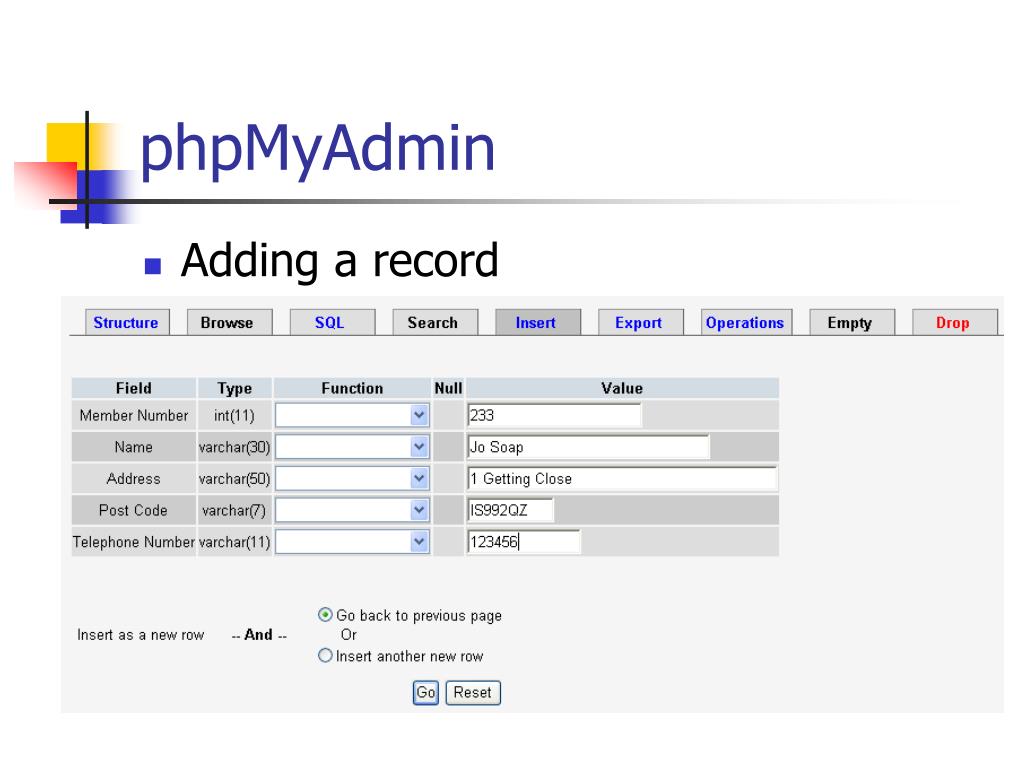Click the 'Address' field label
This screenshot has height=768, width=1024.
click(x=133, y=479)
